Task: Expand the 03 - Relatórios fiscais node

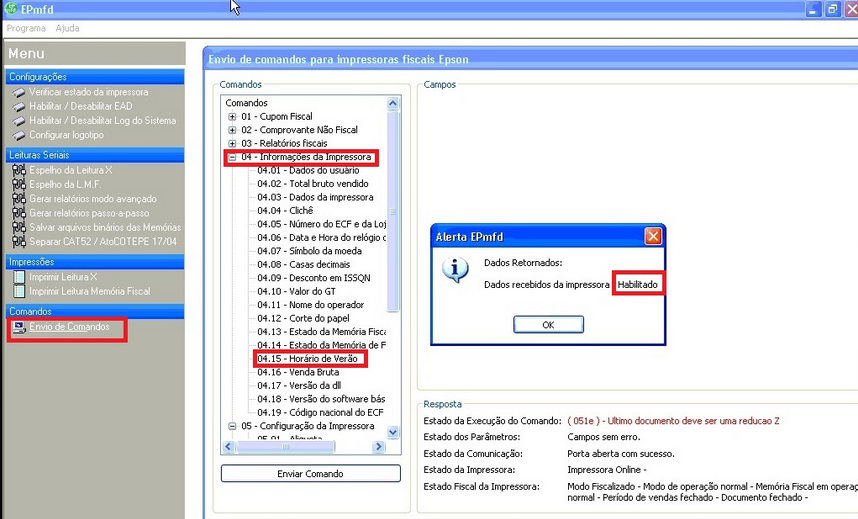Action: [232, 144]
